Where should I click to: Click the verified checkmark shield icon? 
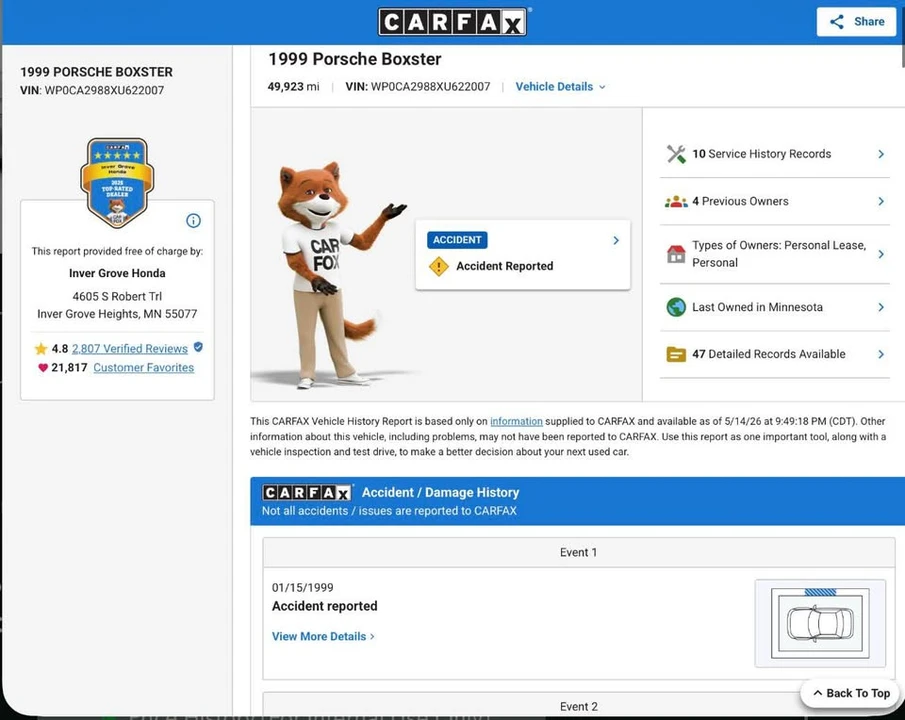(198, 347)
